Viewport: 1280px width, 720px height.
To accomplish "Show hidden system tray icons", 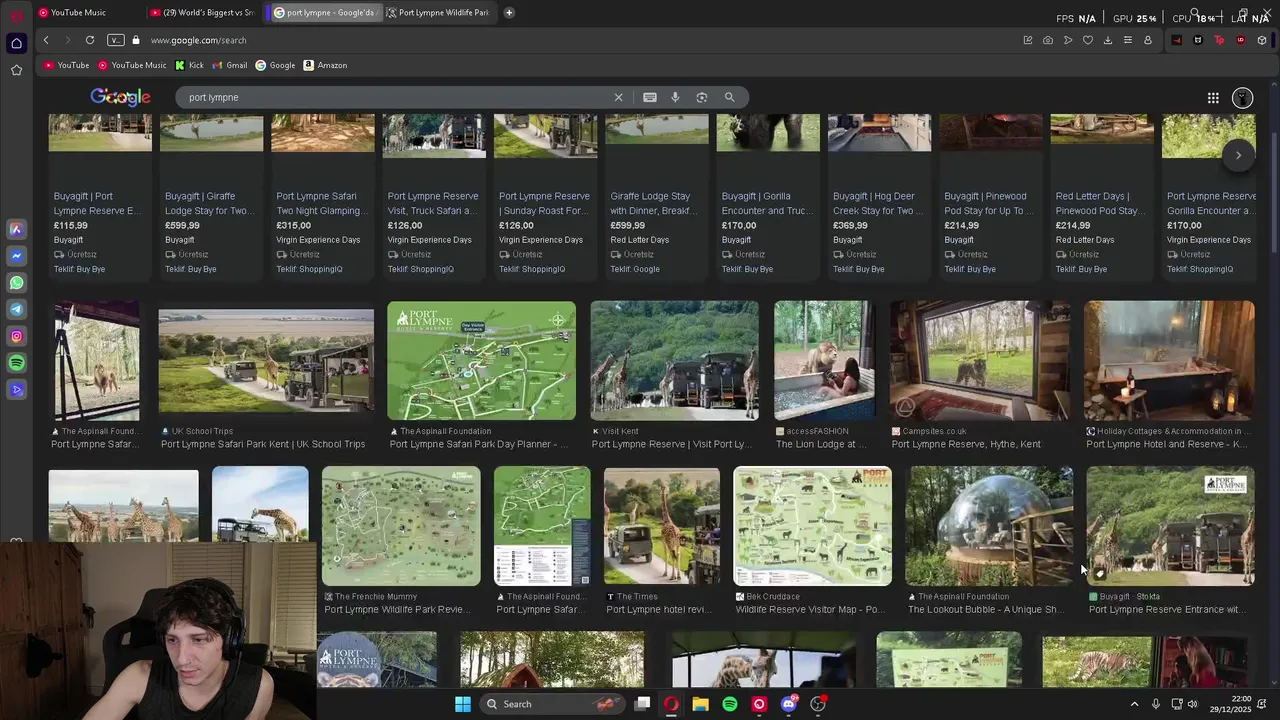I will pos(1134,704).
